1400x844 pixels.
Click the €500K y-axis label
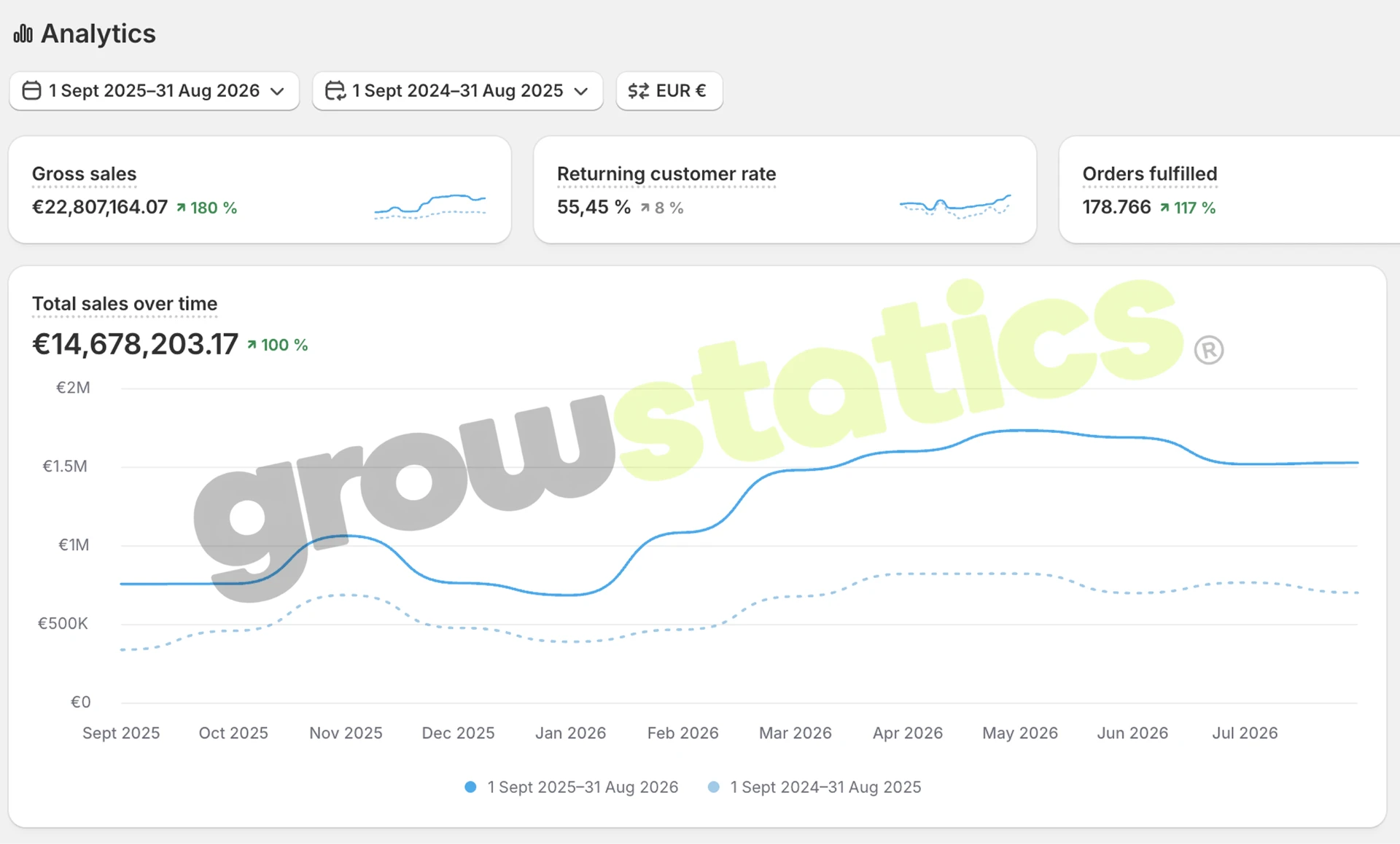coord(63,623)
